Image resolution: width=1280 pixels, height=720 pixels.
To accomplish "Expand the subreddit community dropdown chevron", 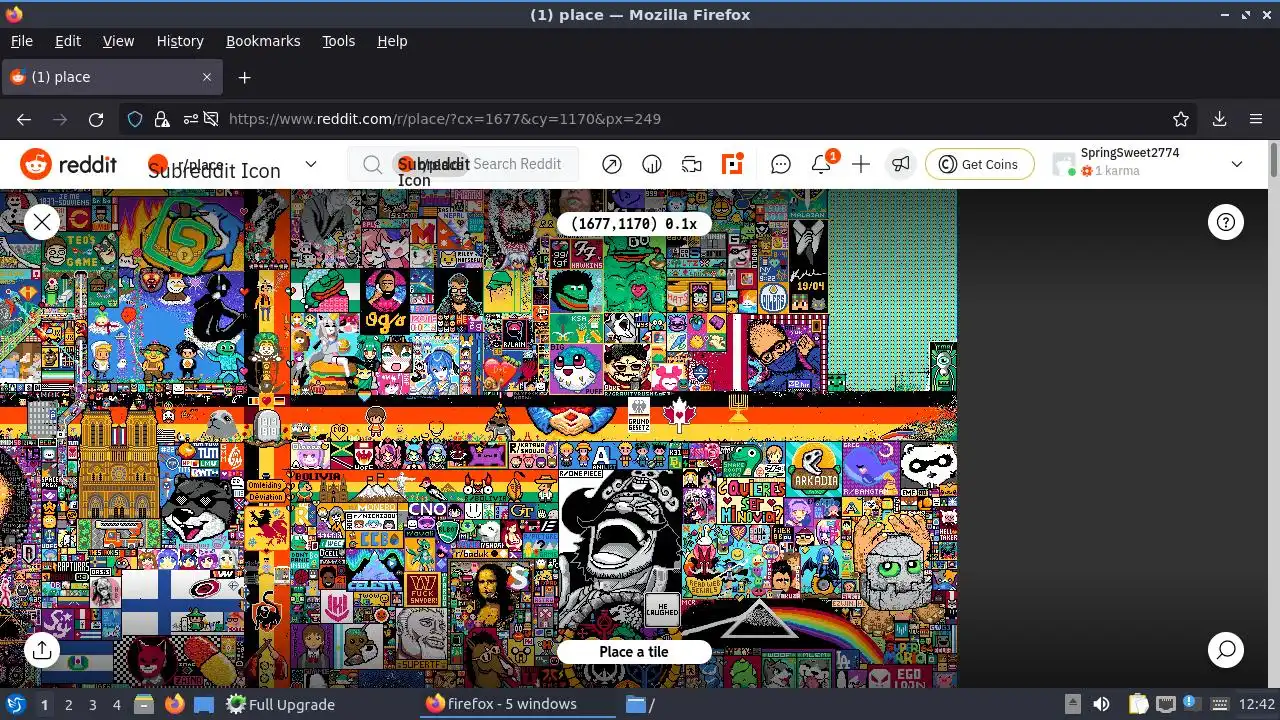I will [311, 164].
